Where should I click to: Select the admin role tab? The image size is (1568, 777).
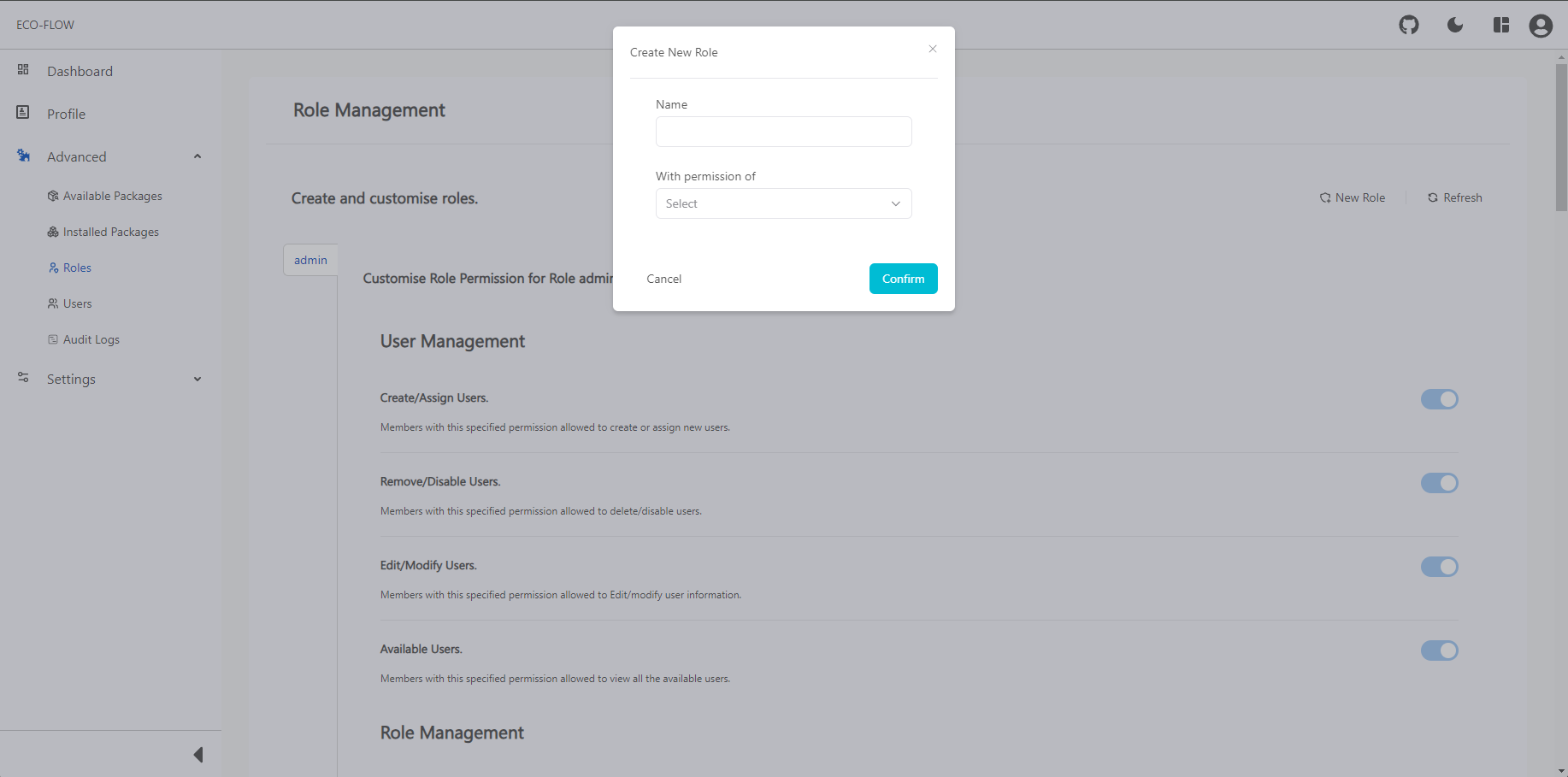pyautogui.click(x=310, y=260)
